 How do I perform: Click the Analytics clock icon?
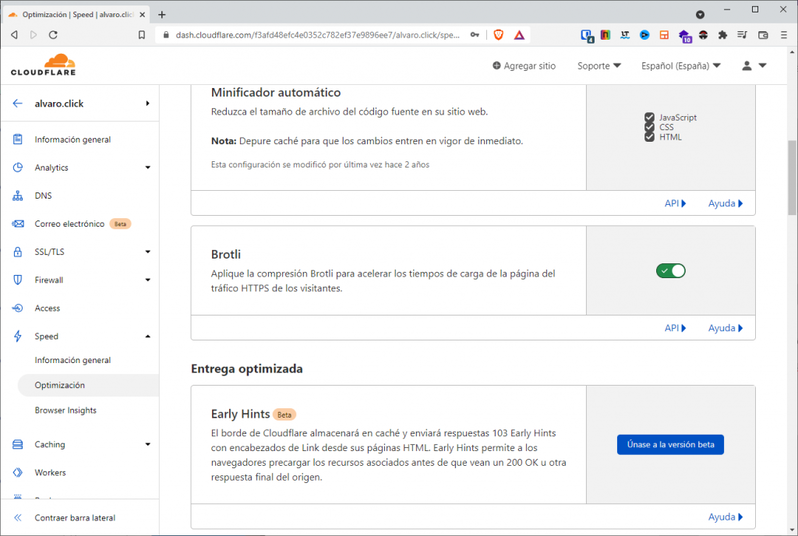tap(17, 167)
